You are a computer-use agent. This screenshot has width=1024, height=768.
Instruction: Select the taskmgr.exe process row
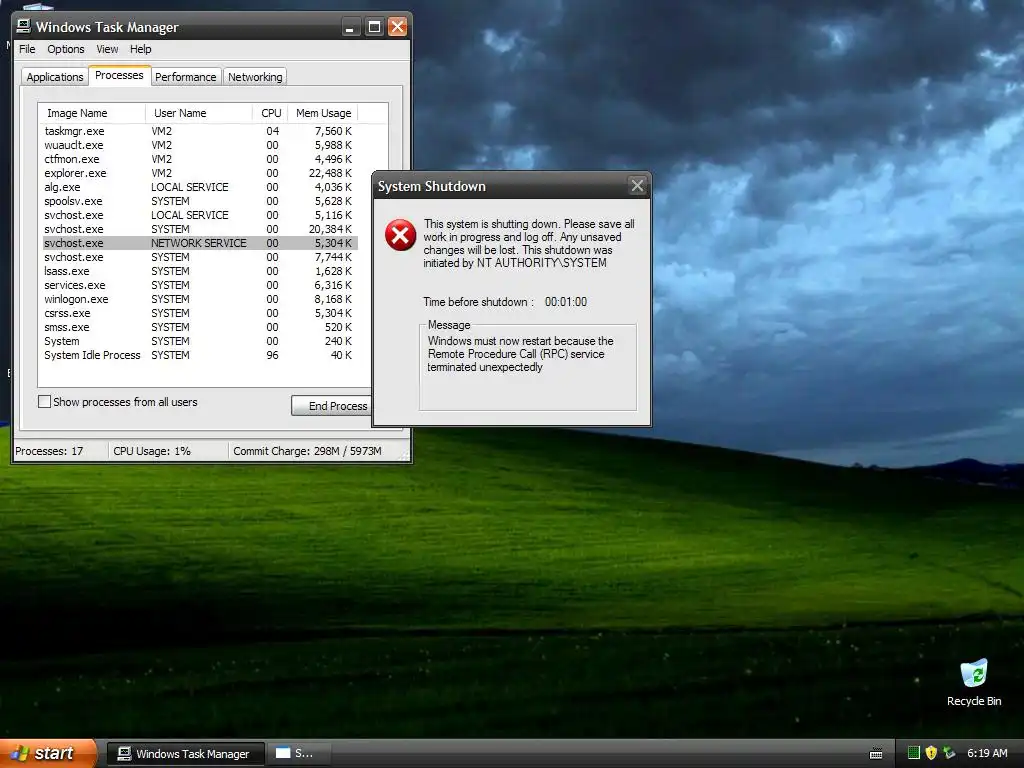(199, 131)
